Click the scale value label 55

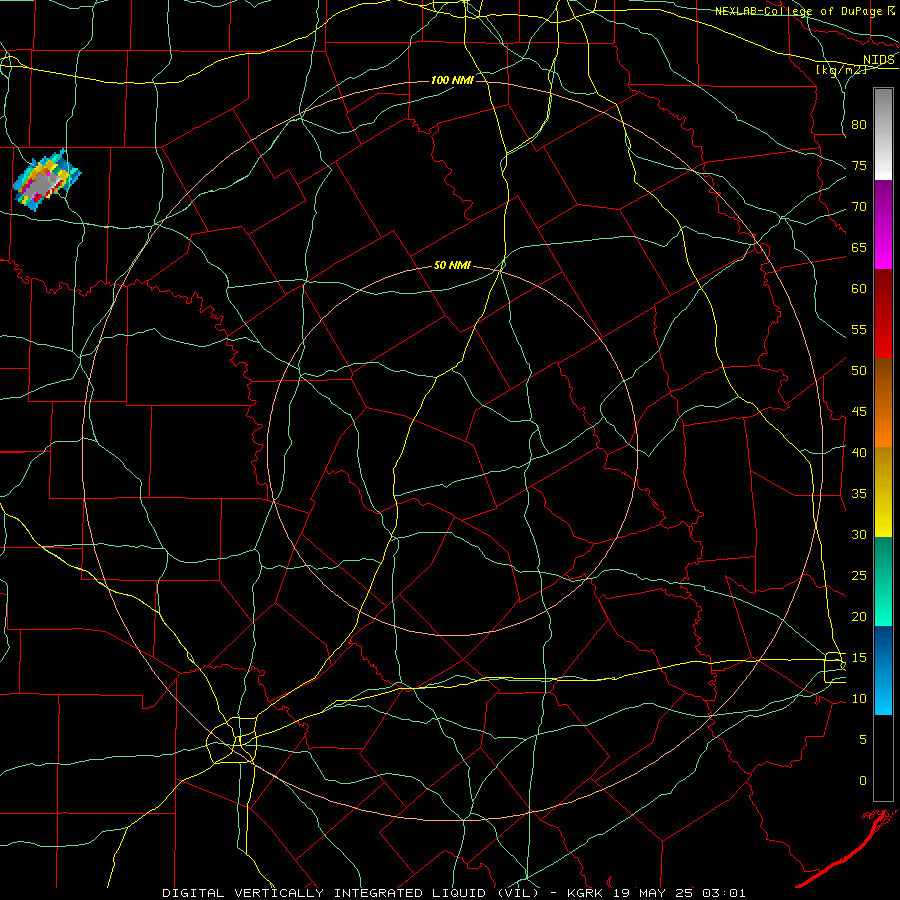pyautogui.click(x=859, y=329)
